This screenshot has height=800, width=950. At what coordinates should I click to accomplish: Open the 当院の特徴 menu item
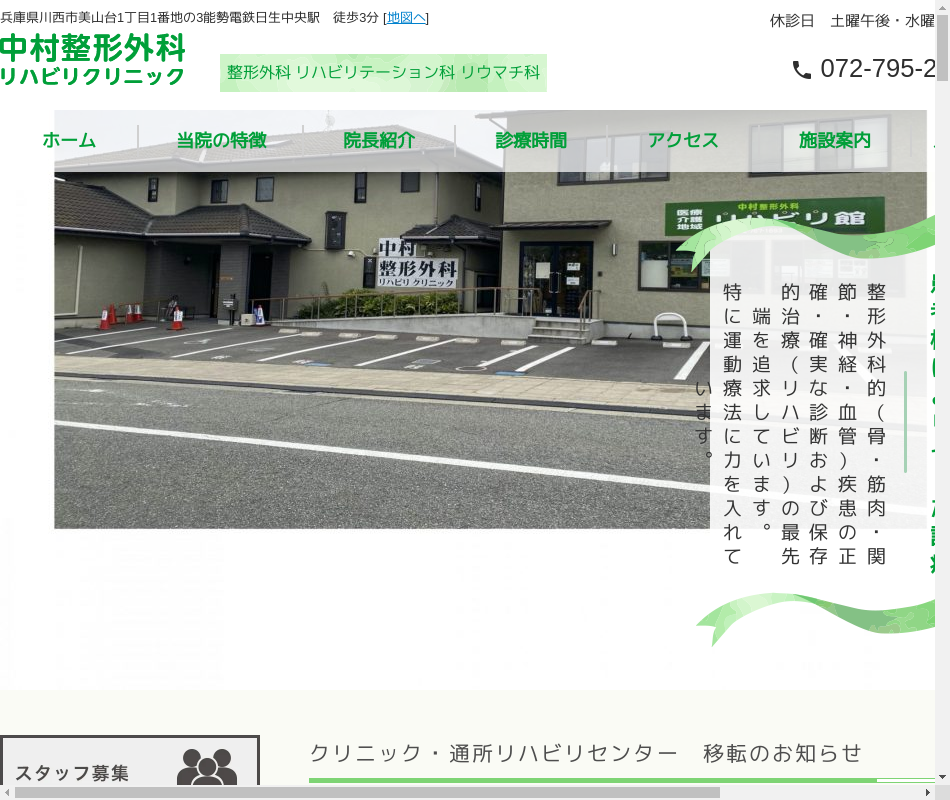(221, 140)
